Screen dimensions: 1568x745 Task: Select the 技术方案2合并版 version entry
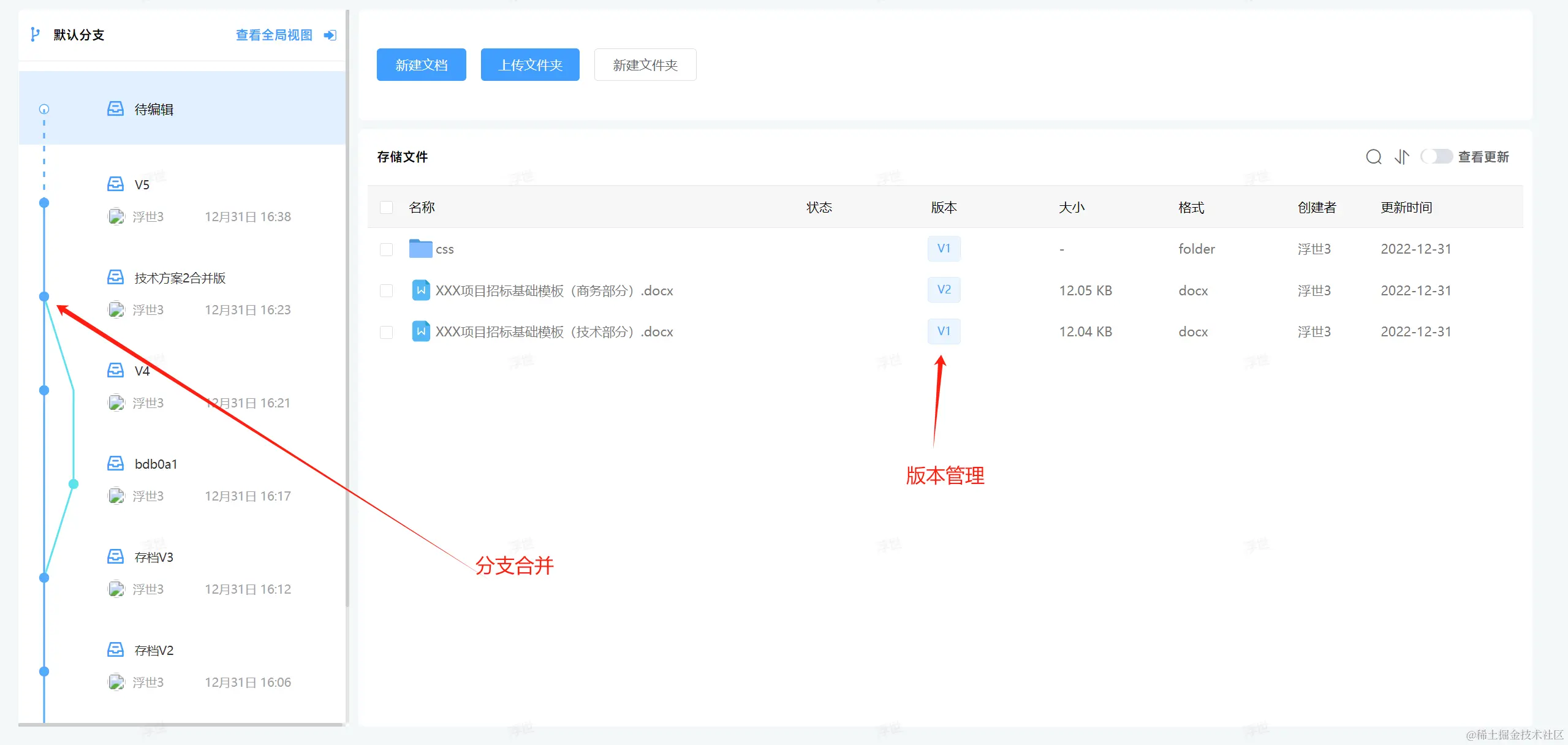coord(180,278)
